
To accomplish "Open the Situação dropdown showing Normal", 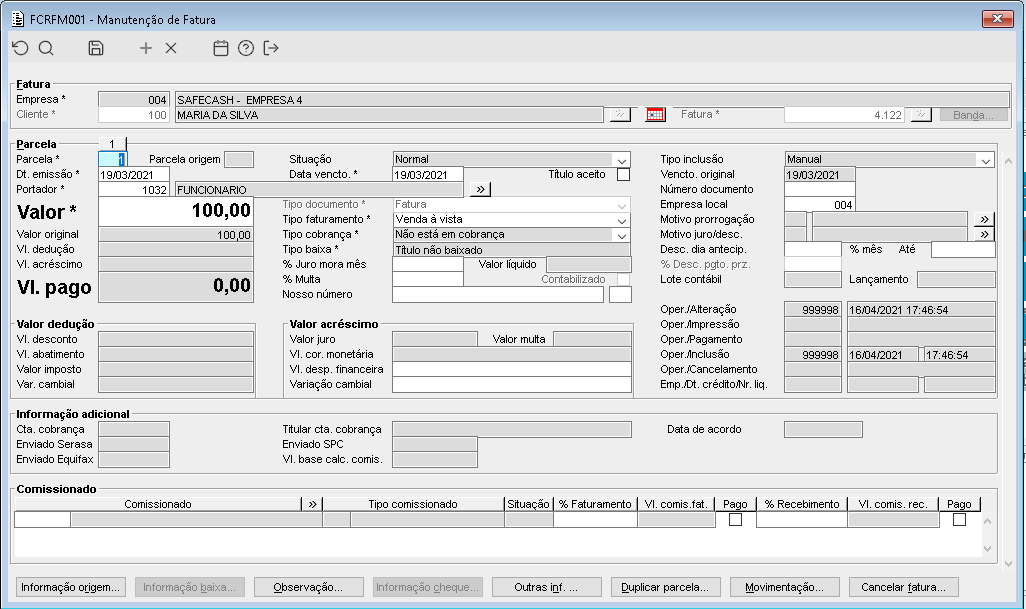I will pos(621,160).
